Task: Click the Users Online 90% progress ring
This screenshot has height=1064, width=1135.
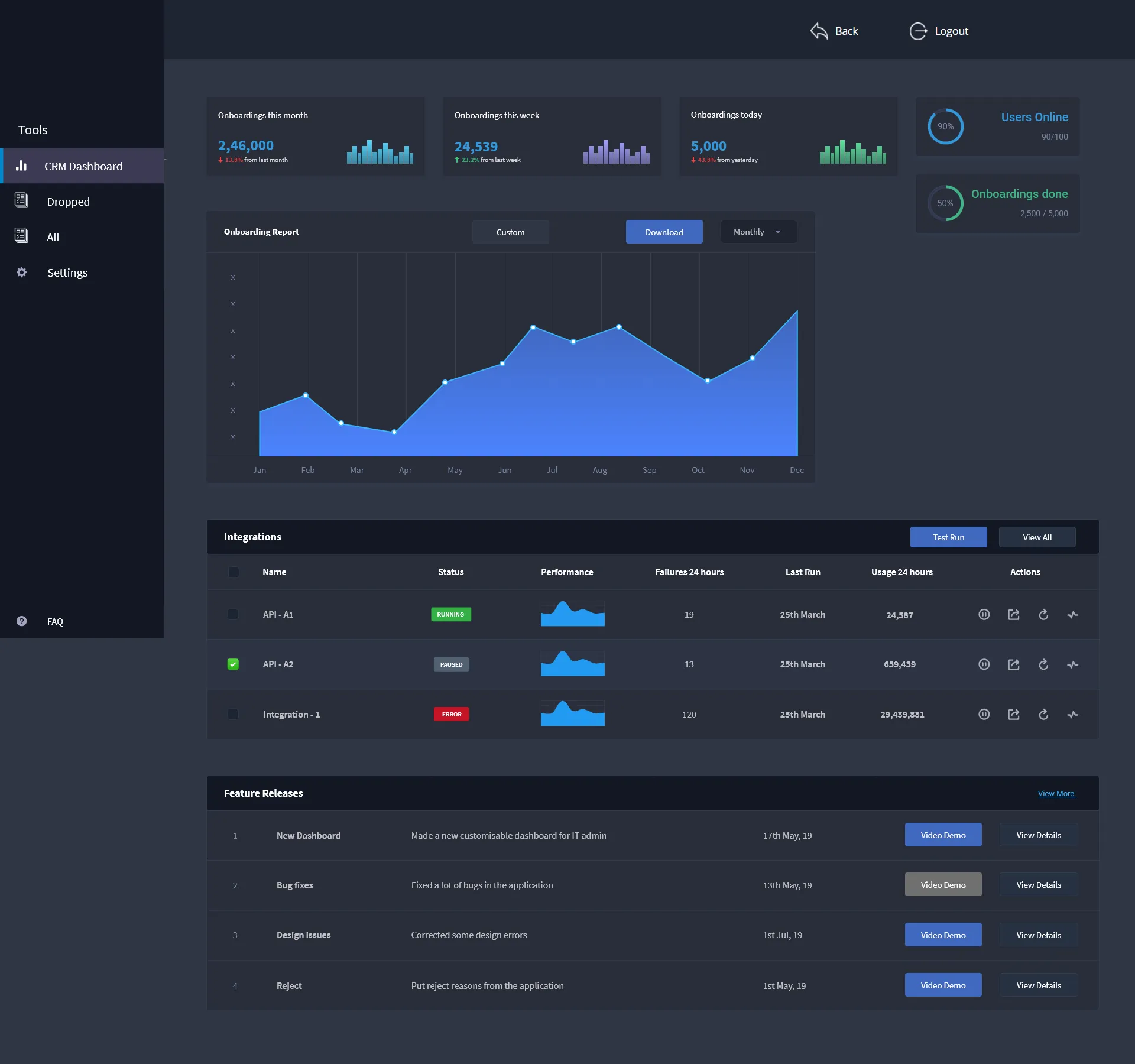Action: pos(945,126)
